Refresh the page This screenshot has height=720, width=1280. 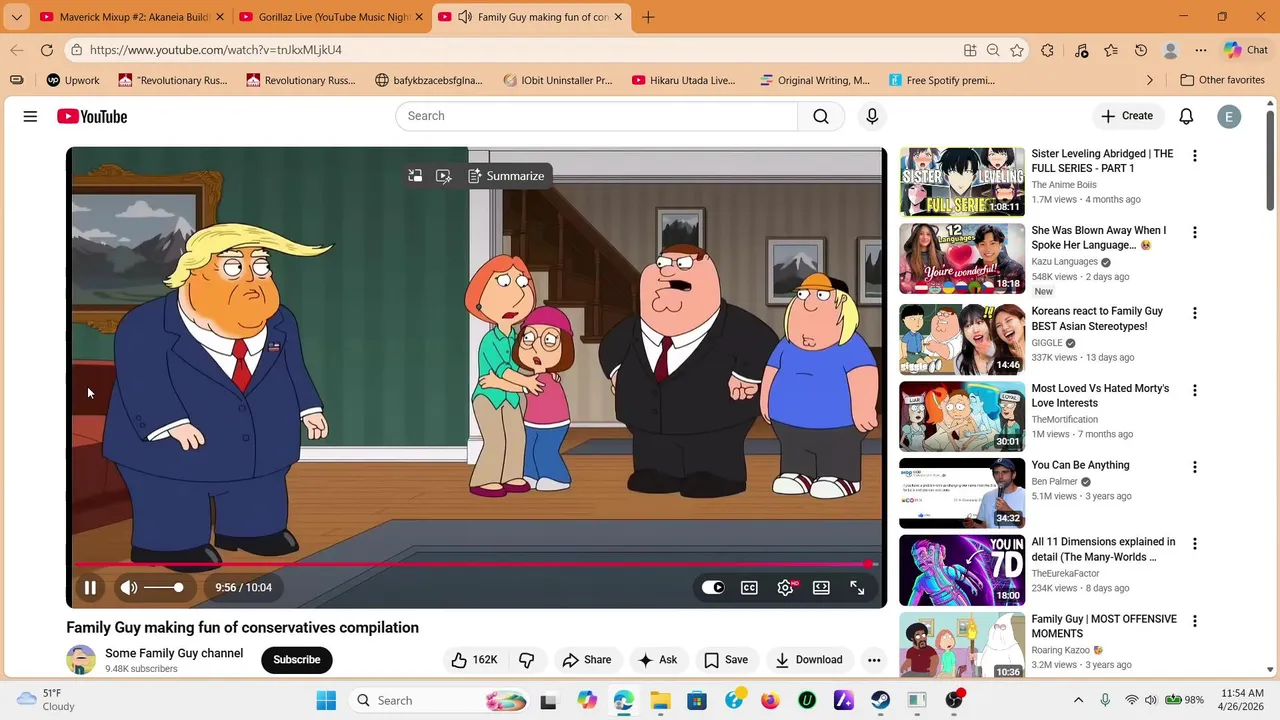click(47, 50)
